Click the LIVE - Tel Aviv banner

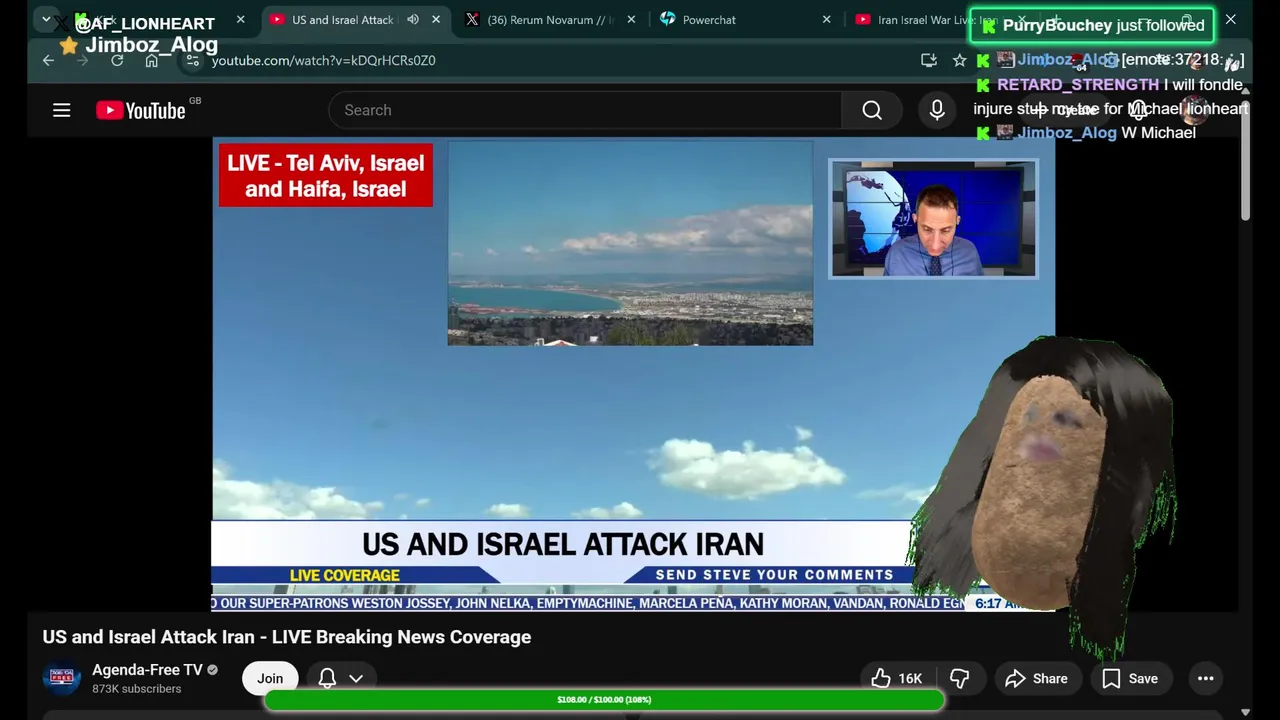pos(326,175)
